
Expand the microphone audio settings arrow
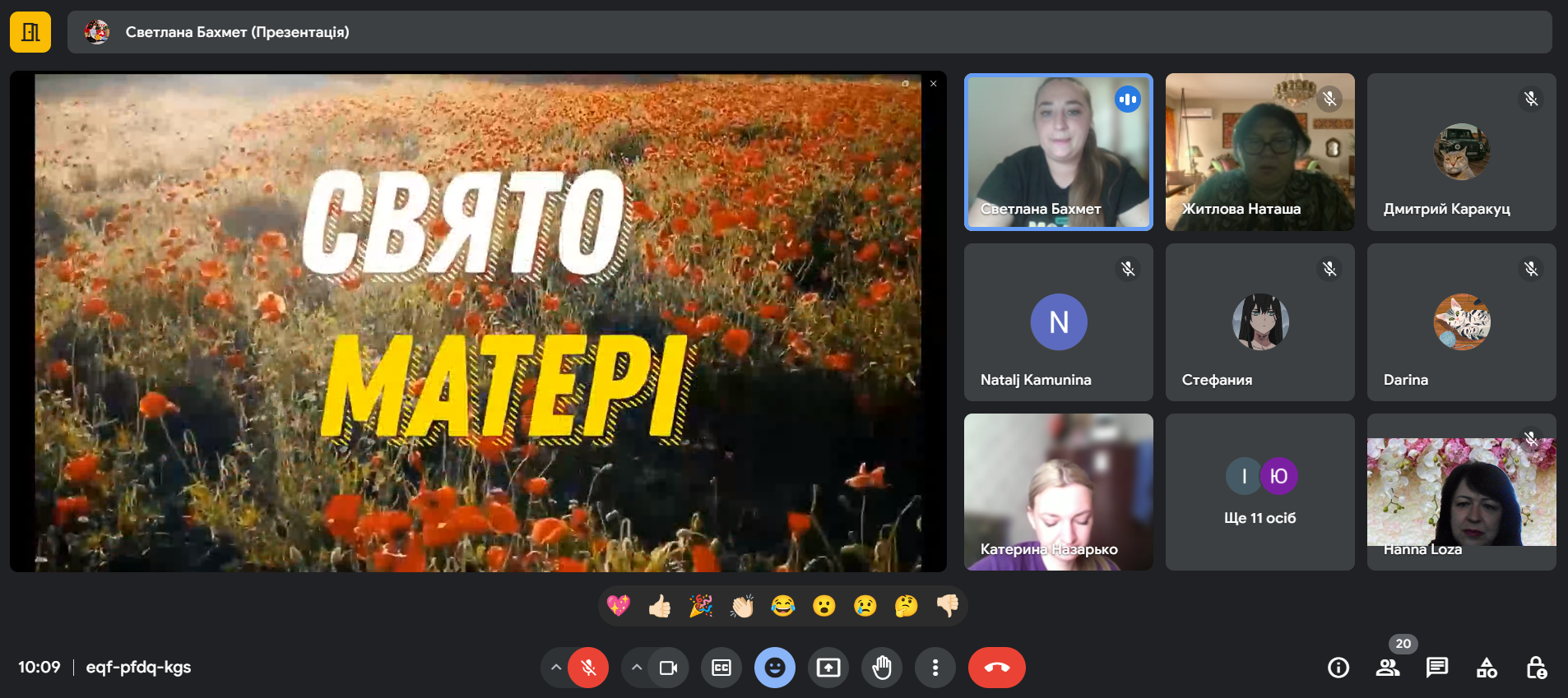pos(556,668)
